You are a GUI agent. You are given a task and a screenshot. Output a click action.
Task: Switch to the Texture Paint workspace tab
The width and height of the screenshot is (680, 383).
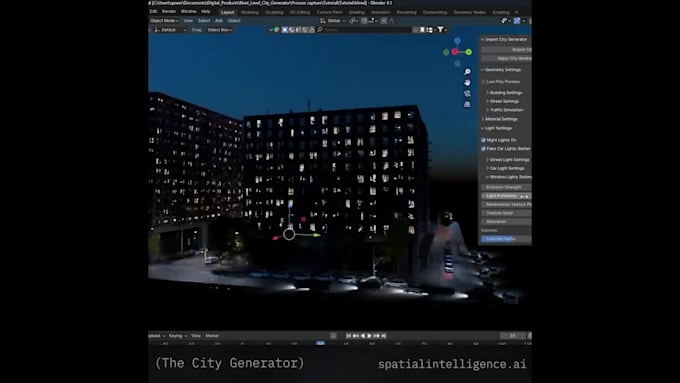click(x=329, y=12)
